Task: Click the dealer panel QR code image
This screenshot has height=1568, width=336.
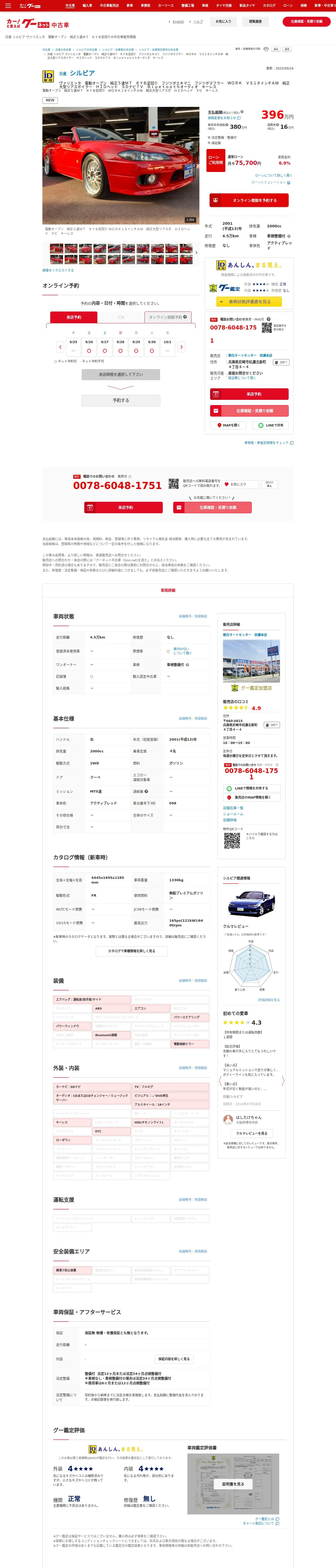Action: point(232,841)
